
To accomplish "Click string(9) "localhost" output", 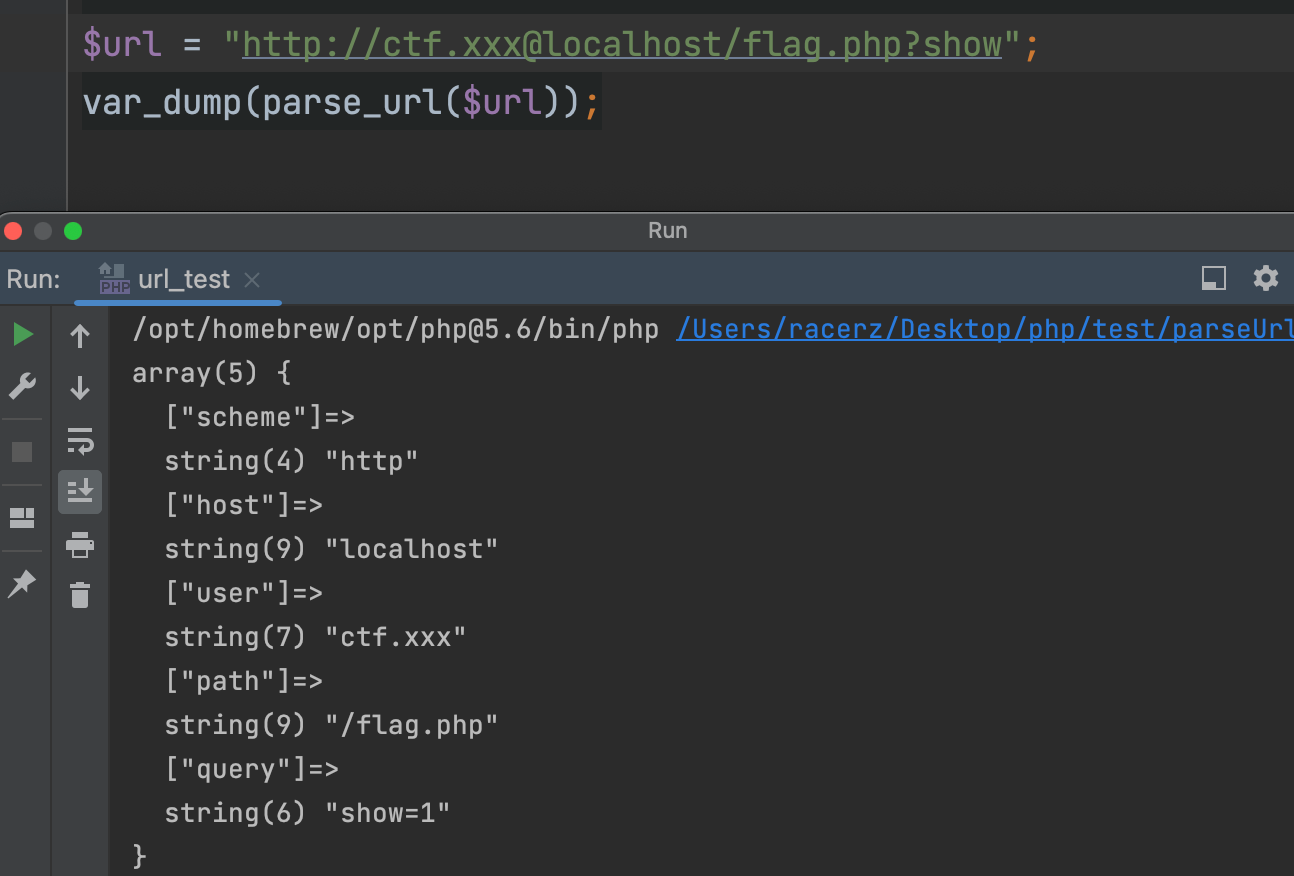I will [x=331, y=549].
